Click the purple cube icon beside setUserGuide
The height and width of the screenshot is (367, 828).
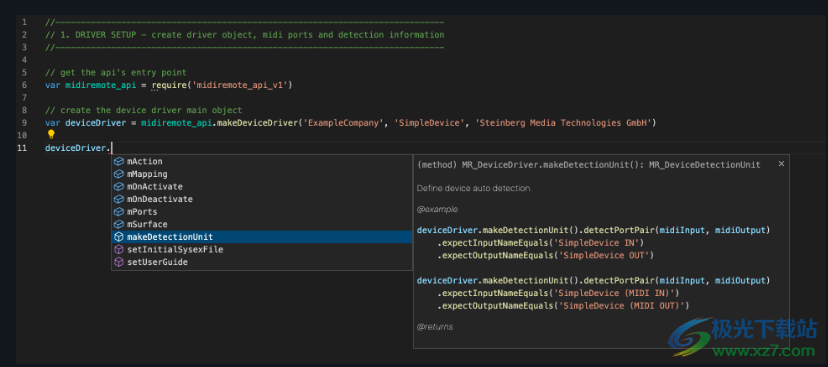[x=119, y=262]
